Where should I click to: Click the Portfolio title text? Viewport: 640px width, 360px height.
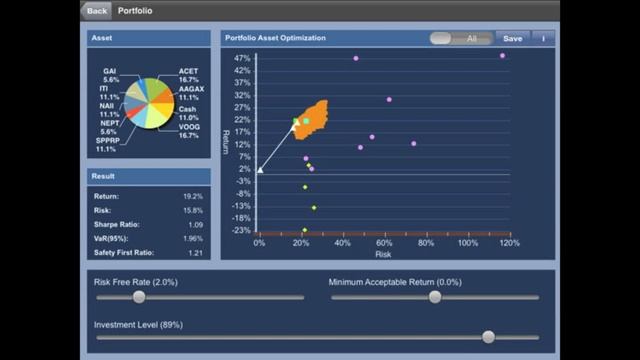(135, 11)
